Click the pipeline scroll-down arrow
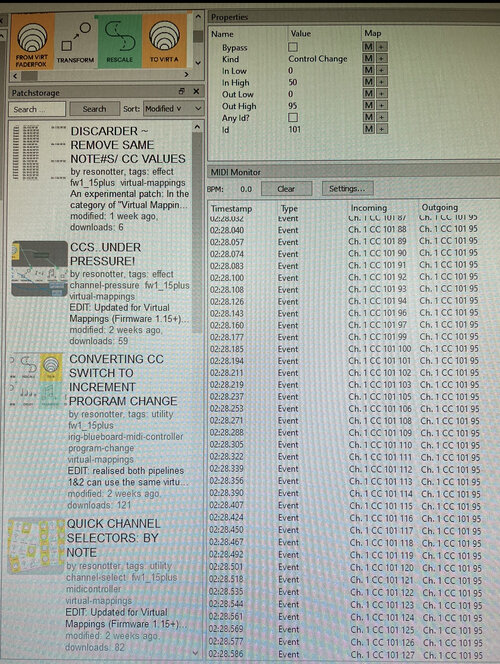 coord(198,63)
